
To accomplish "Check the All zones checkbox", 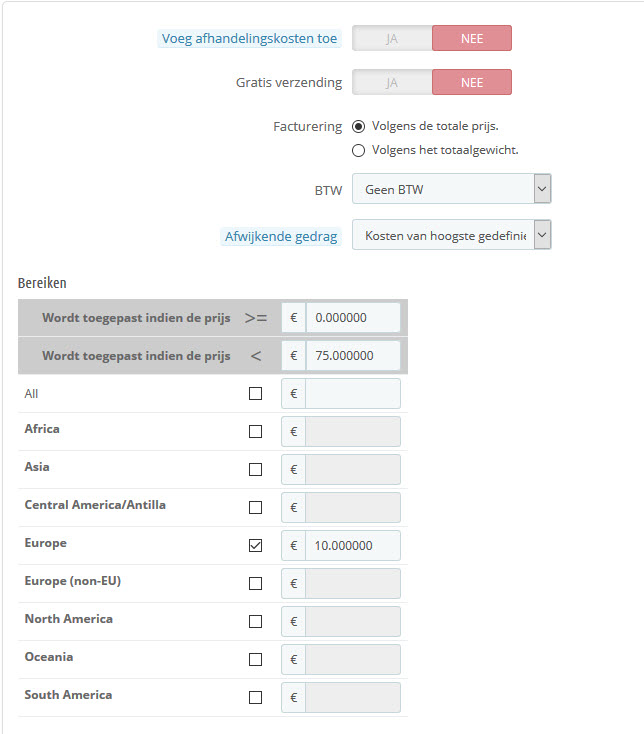I will tap(255, 394).
